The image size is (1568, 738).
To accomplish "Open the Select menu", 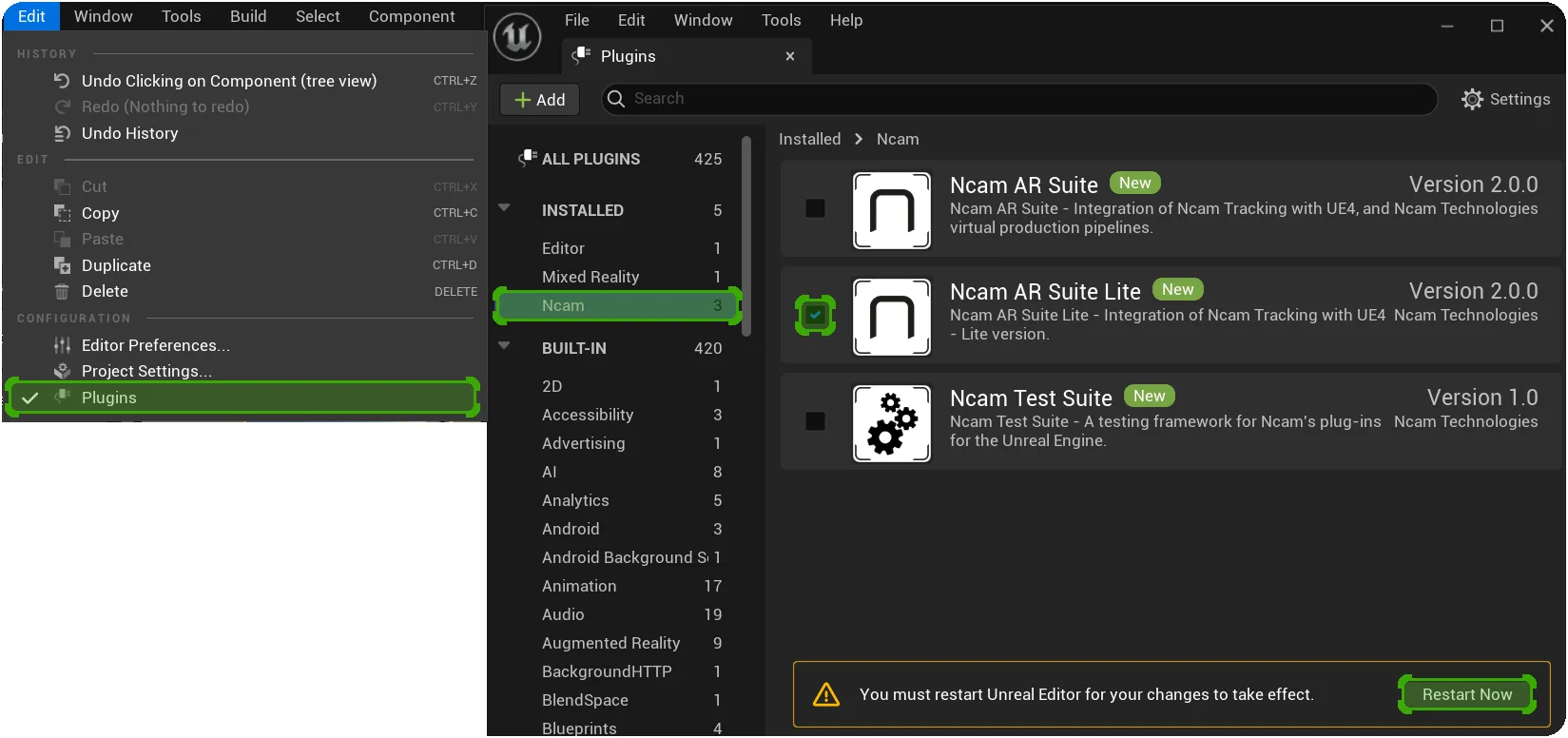I will tap(318, 16).
